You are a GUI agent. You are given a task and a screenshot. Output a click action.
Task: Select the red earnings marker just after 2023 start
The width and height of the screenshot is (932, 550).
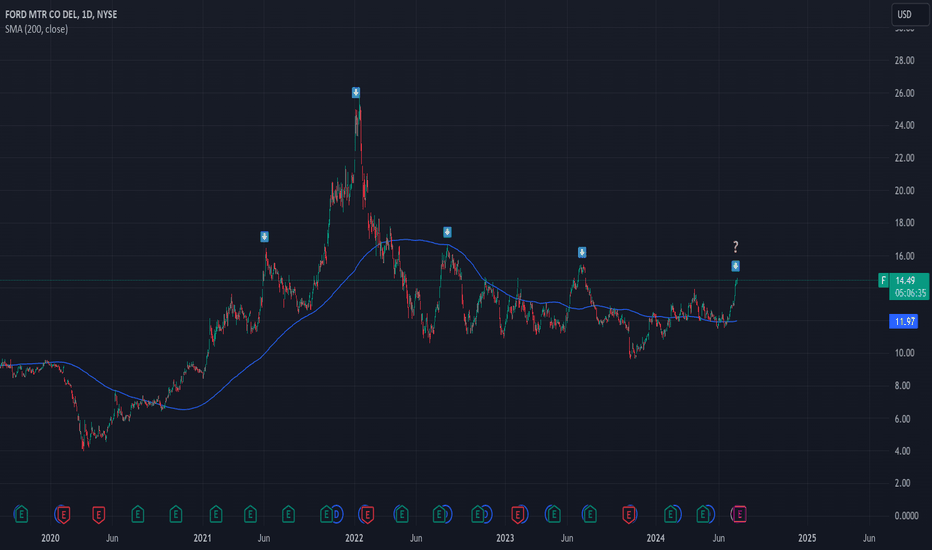tap(519, 514)
